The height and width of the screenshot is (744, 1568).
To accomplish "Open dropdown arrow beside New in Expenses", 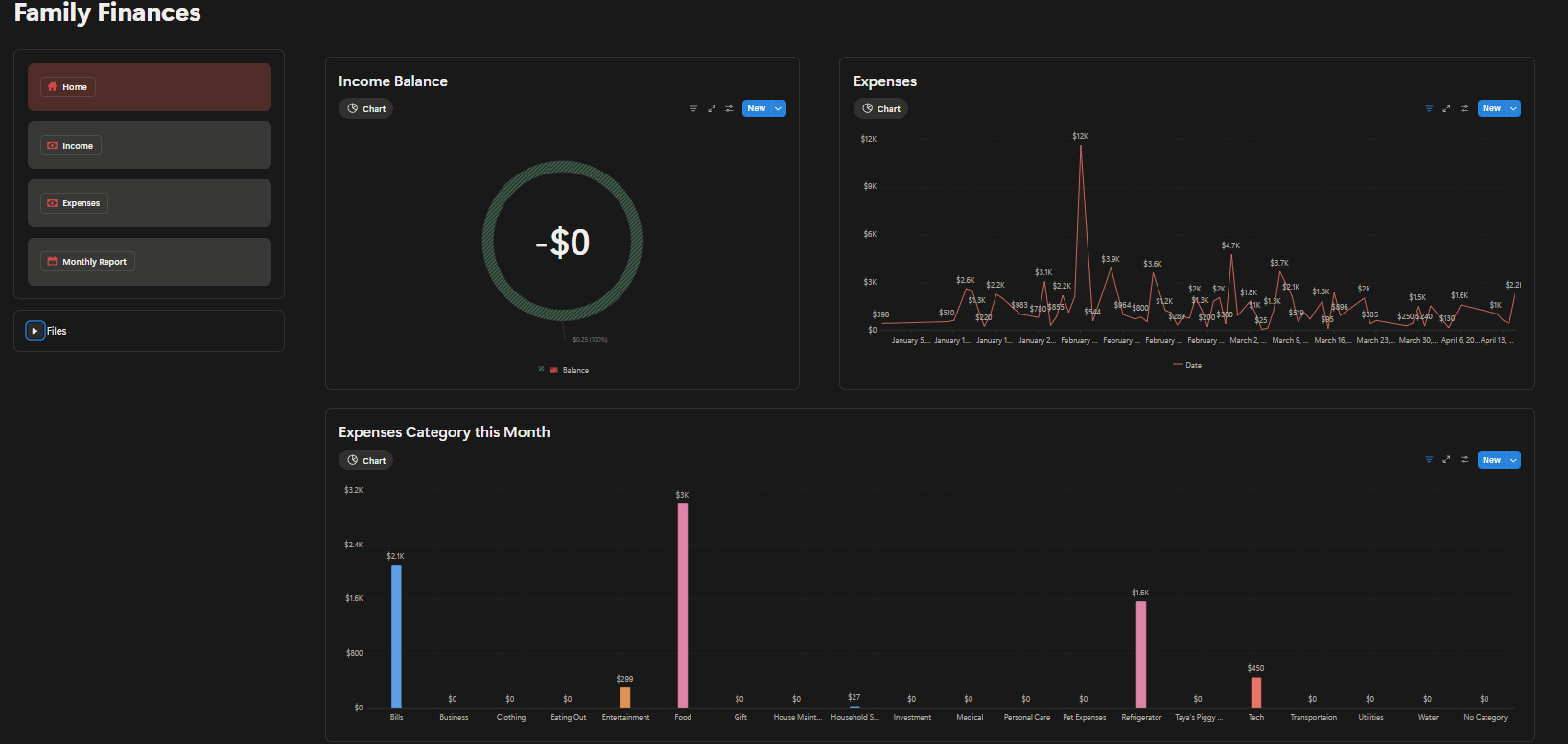I will tap(1514, 108).
